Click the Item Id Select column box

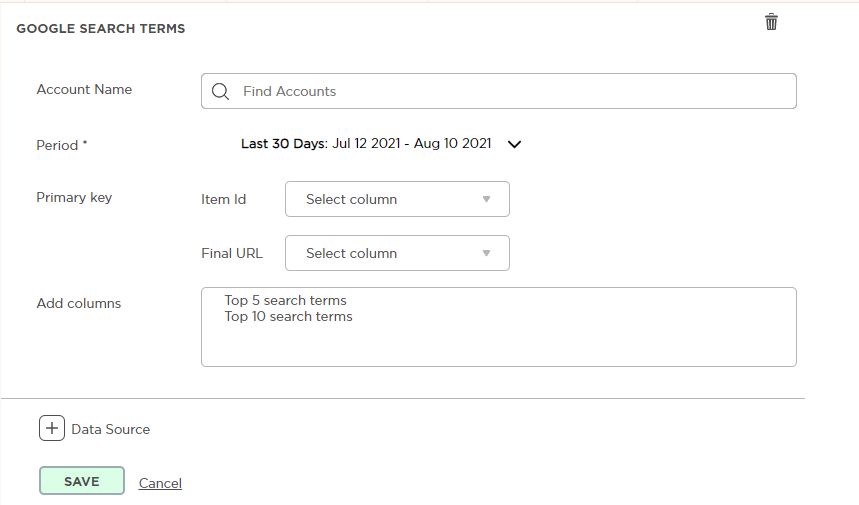397,199
